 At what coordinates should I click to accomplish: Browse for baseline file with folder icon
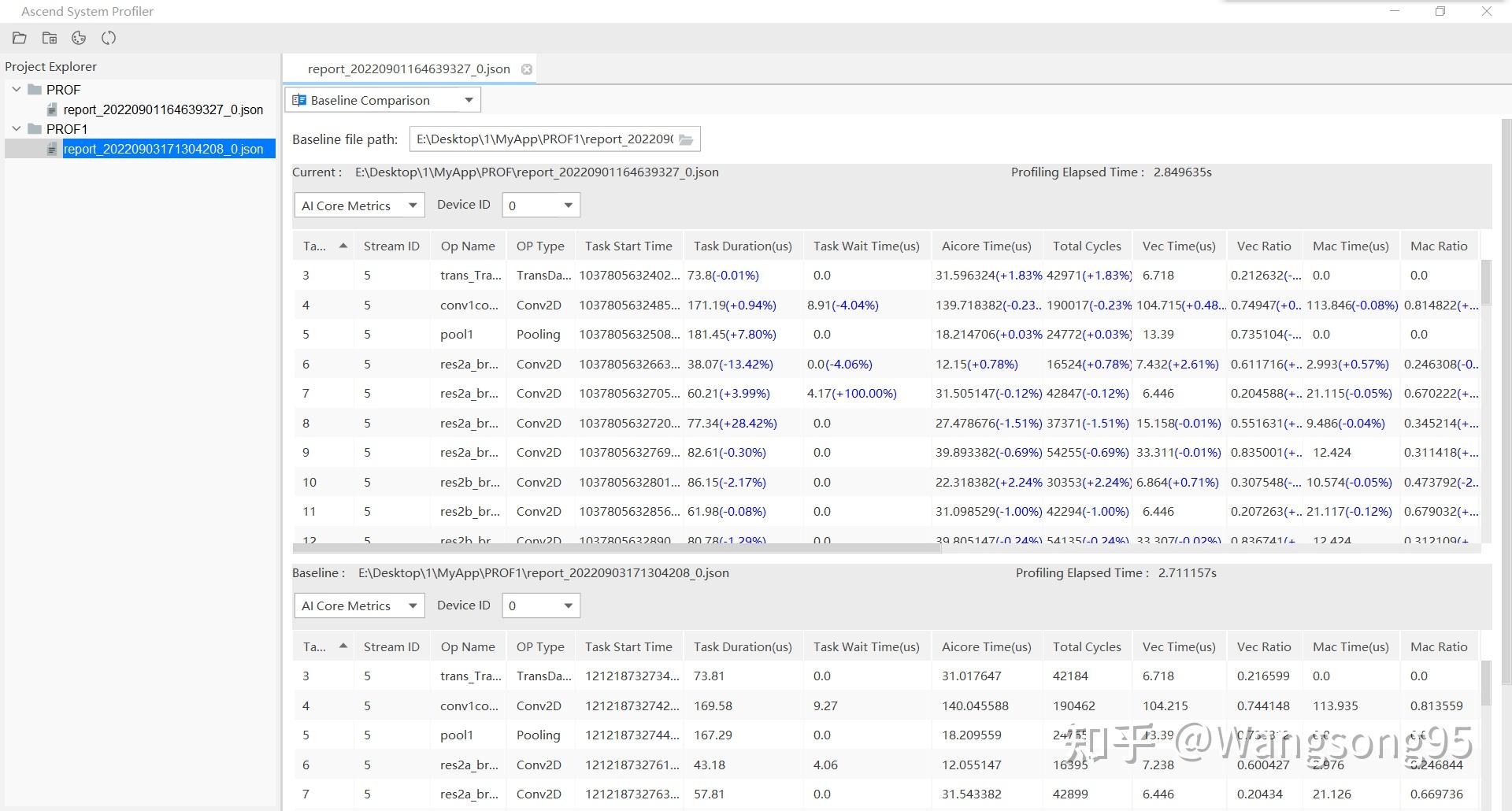click(x=686, y=139)
